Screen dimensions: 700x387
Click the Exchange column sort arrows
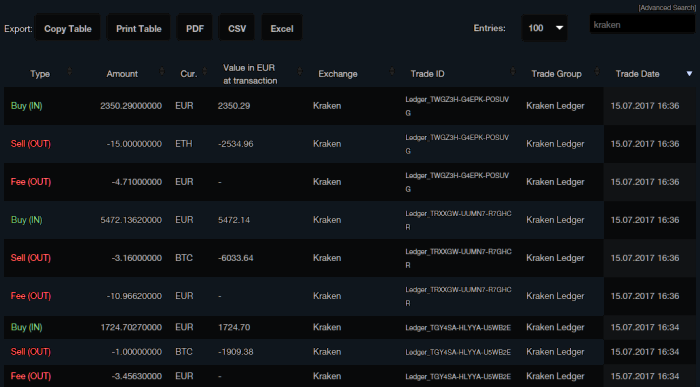[392, 71]
